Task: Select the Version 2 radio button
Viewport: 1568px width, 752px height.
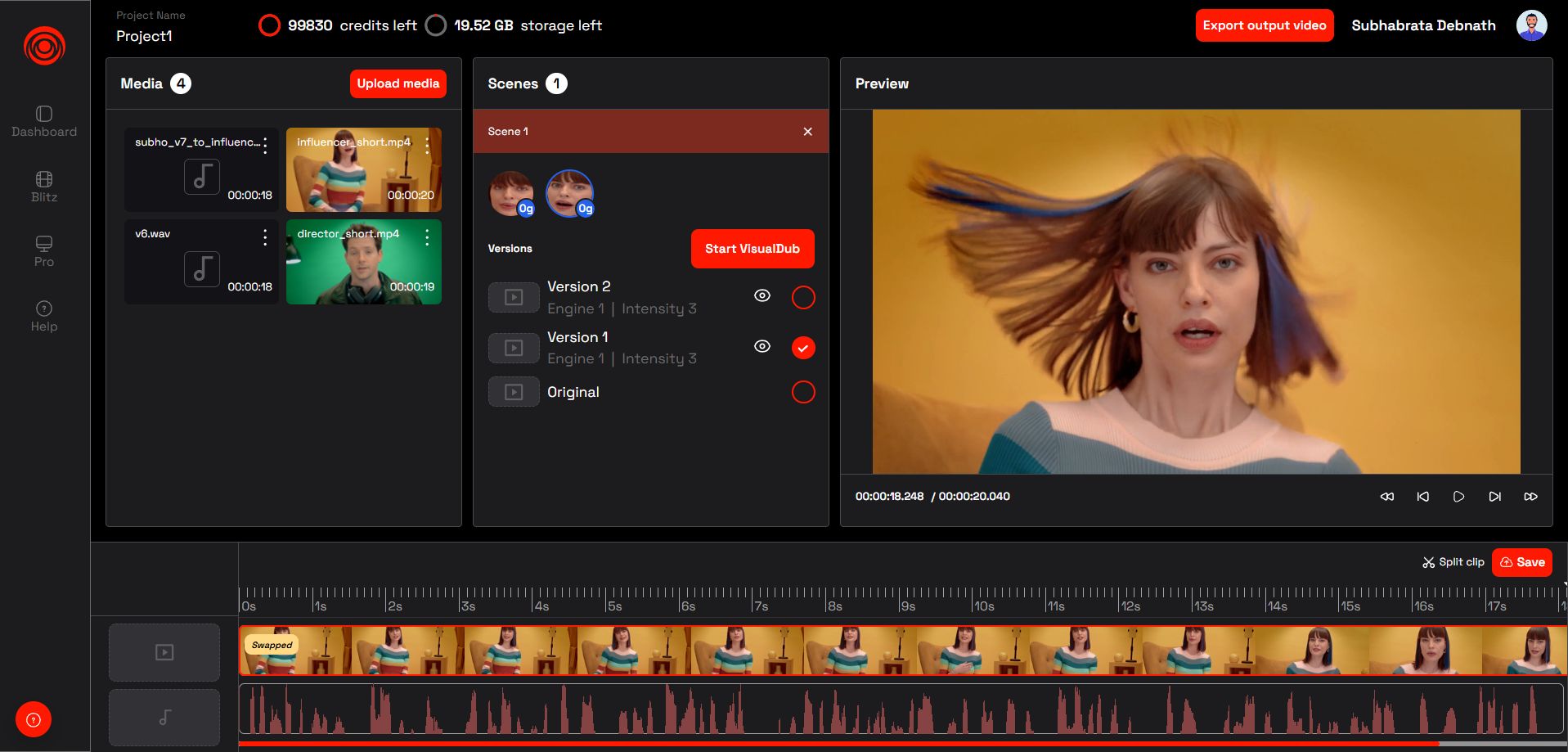Action: 803,297
